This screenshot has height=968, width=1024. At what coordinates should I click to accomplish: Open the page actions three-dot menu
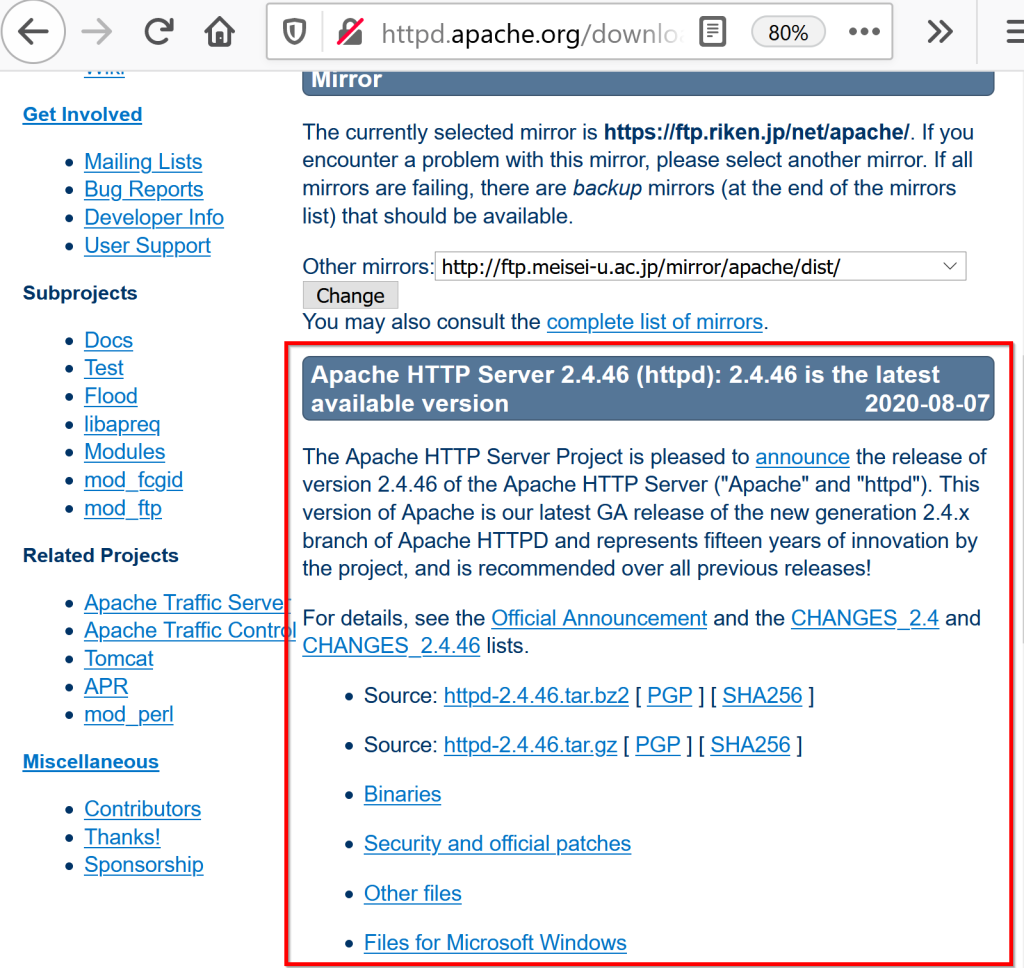click(863, 33)
